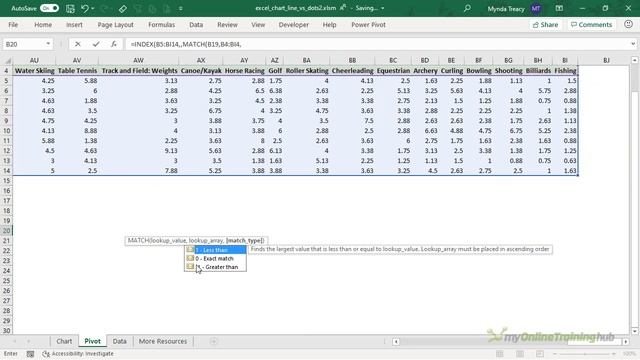The height and width of the screenshot is (360, 640).
Task: Click the 100% zoom level
Action: [629, 354]
